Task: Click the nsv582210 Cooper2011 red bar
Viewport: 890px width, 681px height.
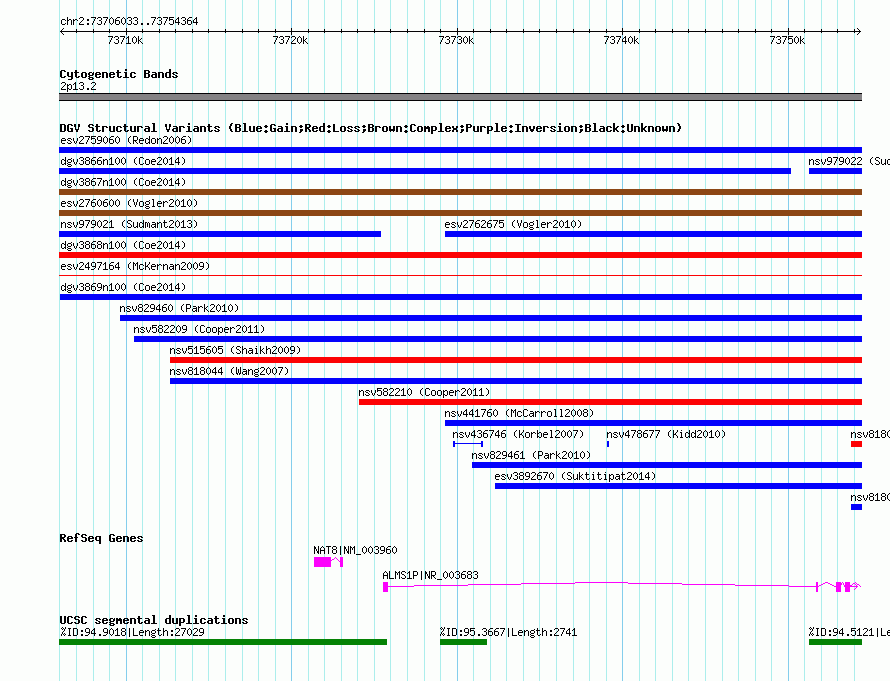Action: pyautogui.click(x=610, y=402)
